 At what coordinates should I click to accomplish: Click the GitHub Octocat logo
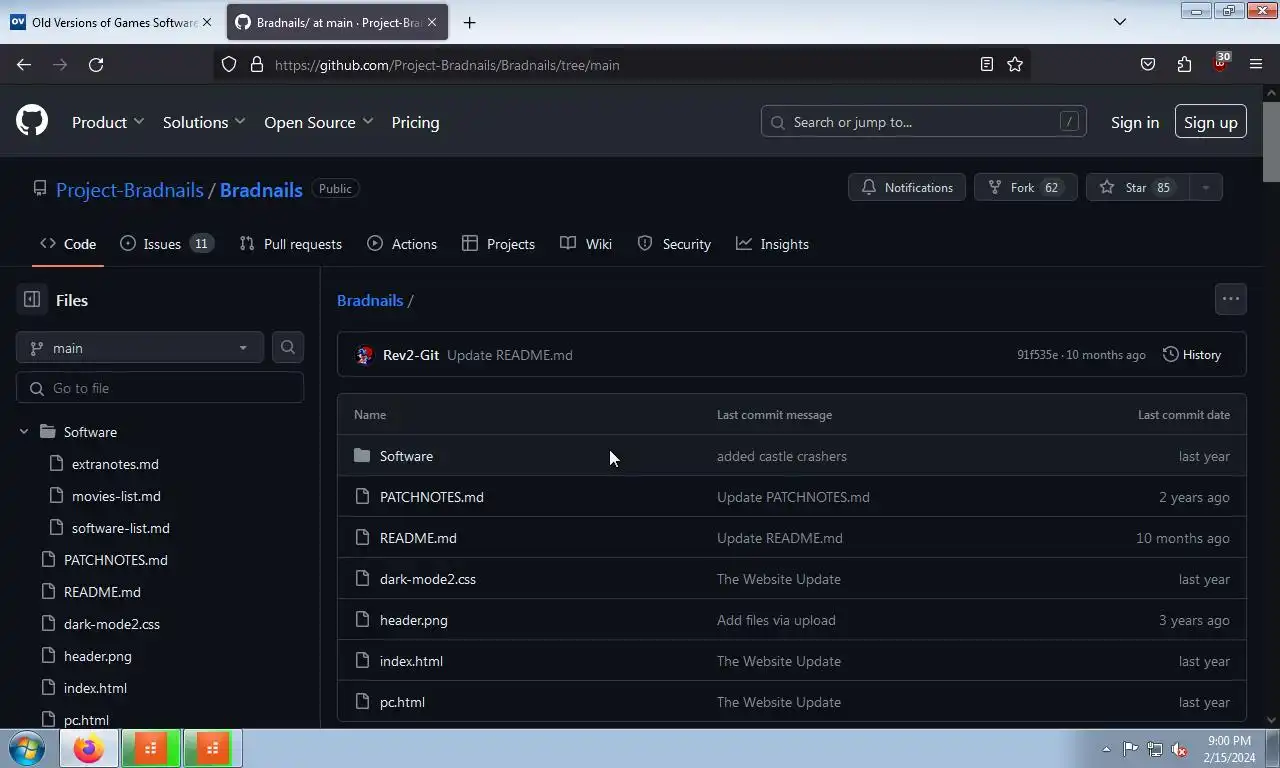coord(32,122)
